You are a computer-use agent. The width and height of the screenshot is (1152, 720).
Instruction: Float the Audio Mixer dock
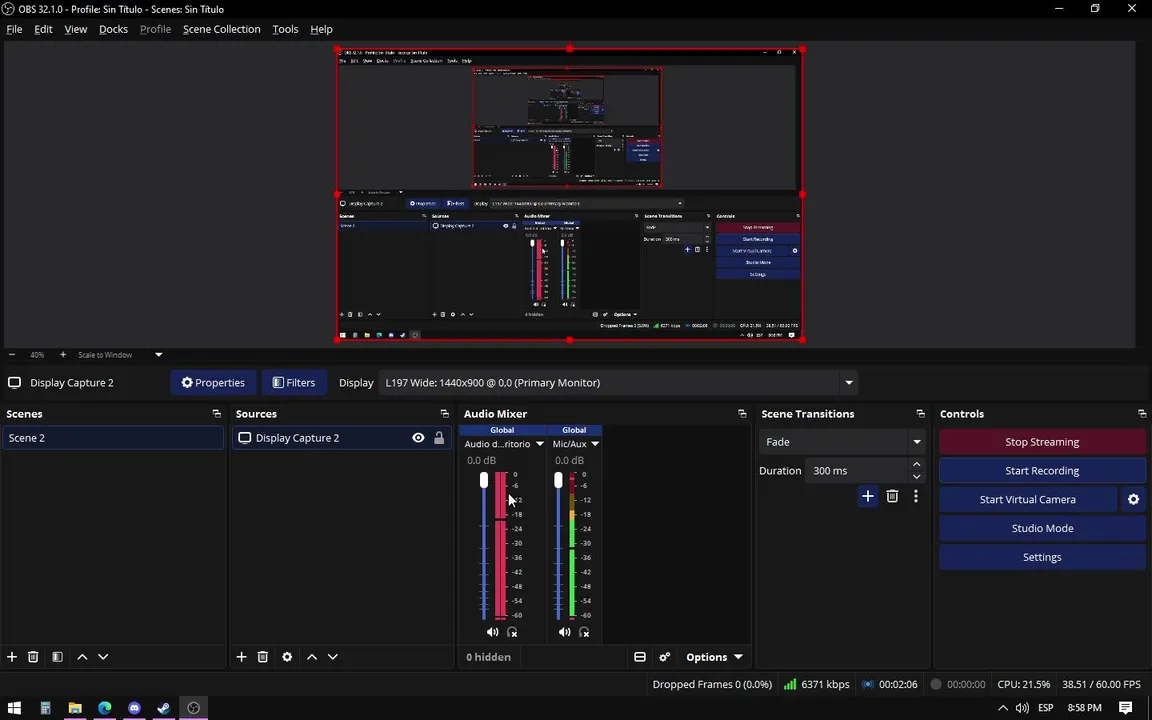[741, 414]
